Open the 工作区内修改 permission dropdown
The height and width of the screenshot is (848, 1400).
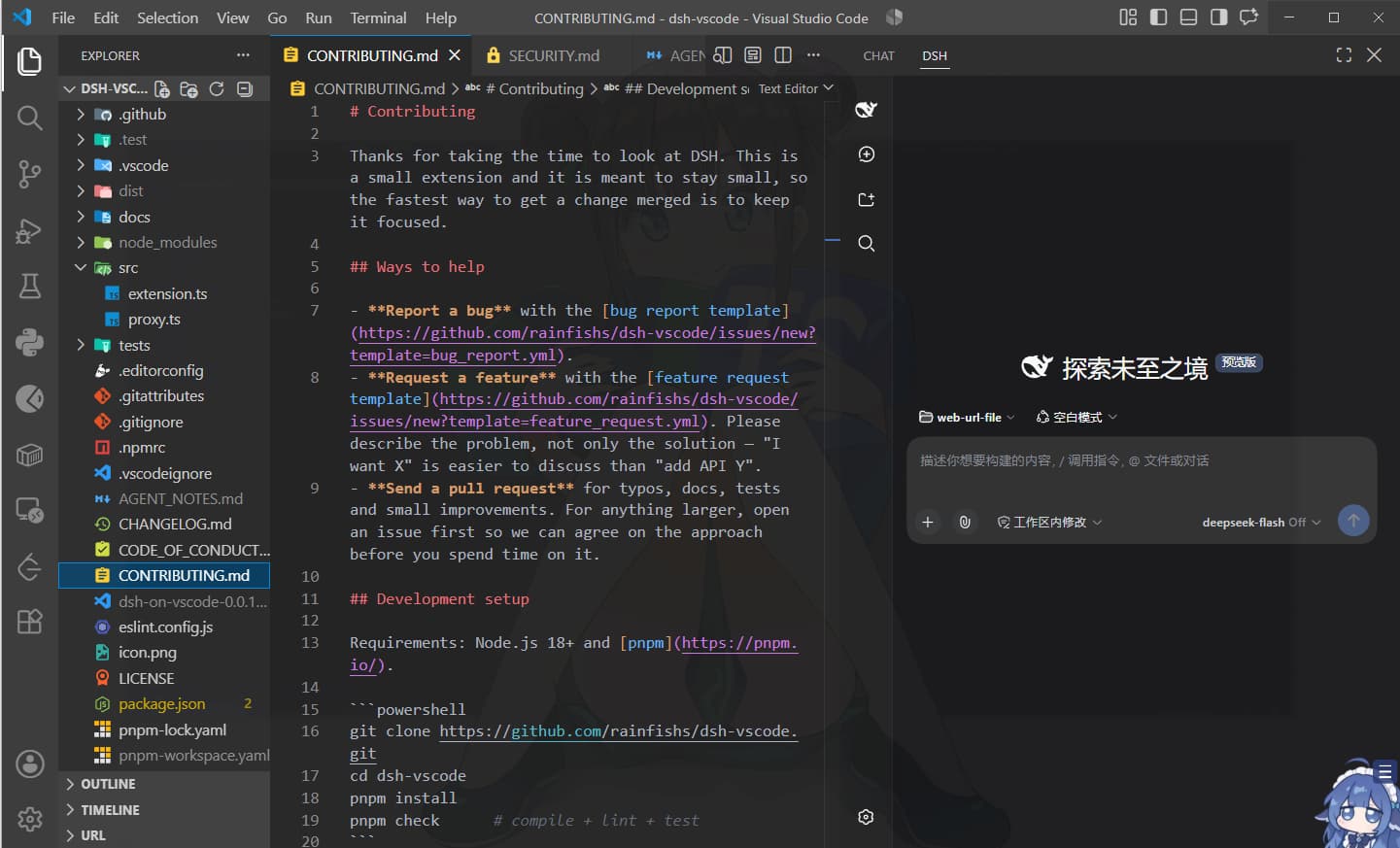pyautogui.click(x=1049, y=522)
